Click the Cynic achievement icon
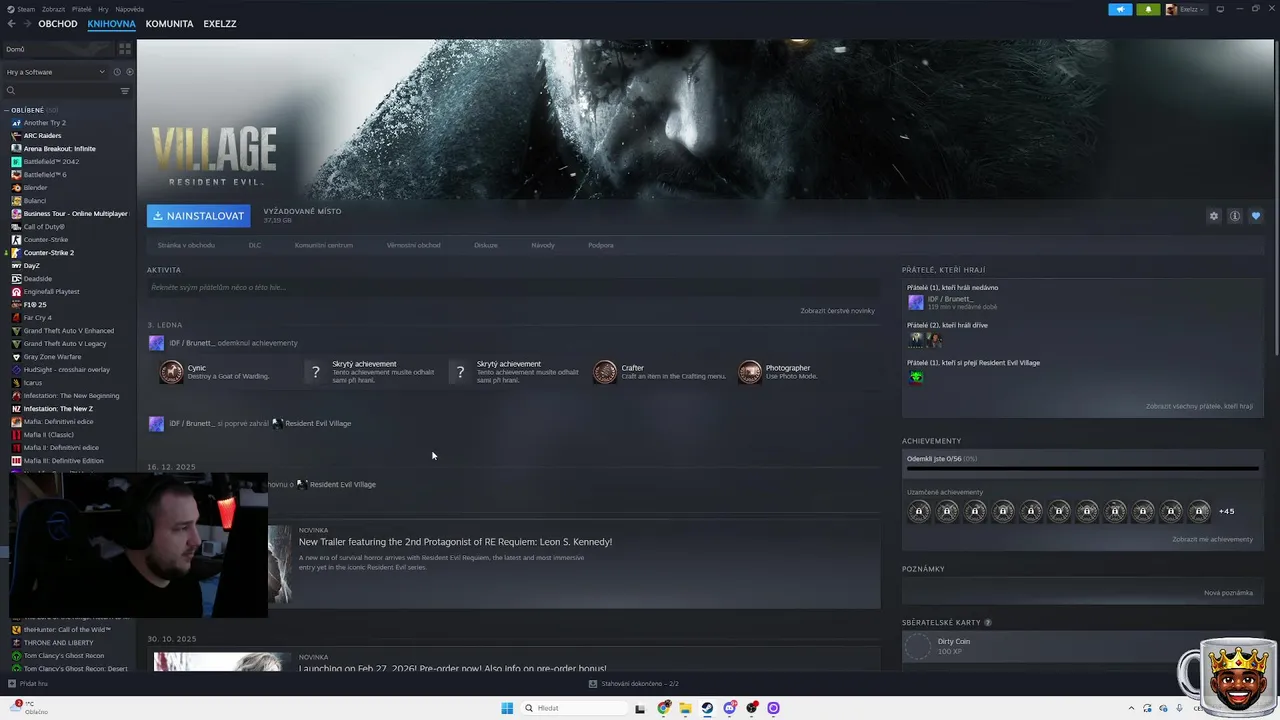This screenshot has height=720, width=1280. coord(172,372)
